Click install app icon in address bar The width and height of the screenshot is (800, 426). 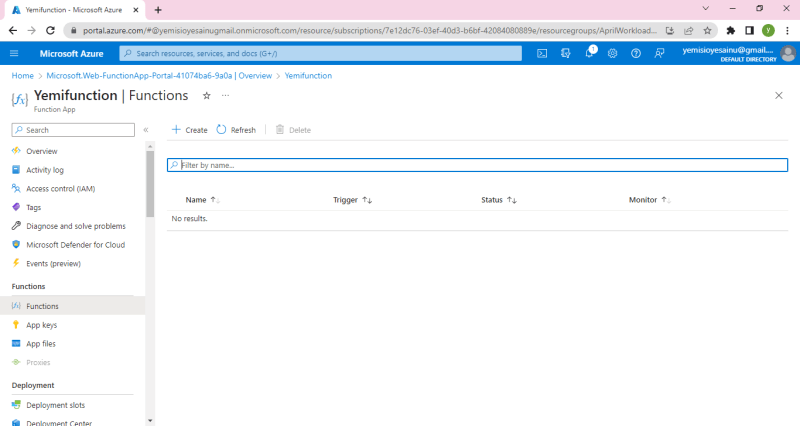(670, 31)
